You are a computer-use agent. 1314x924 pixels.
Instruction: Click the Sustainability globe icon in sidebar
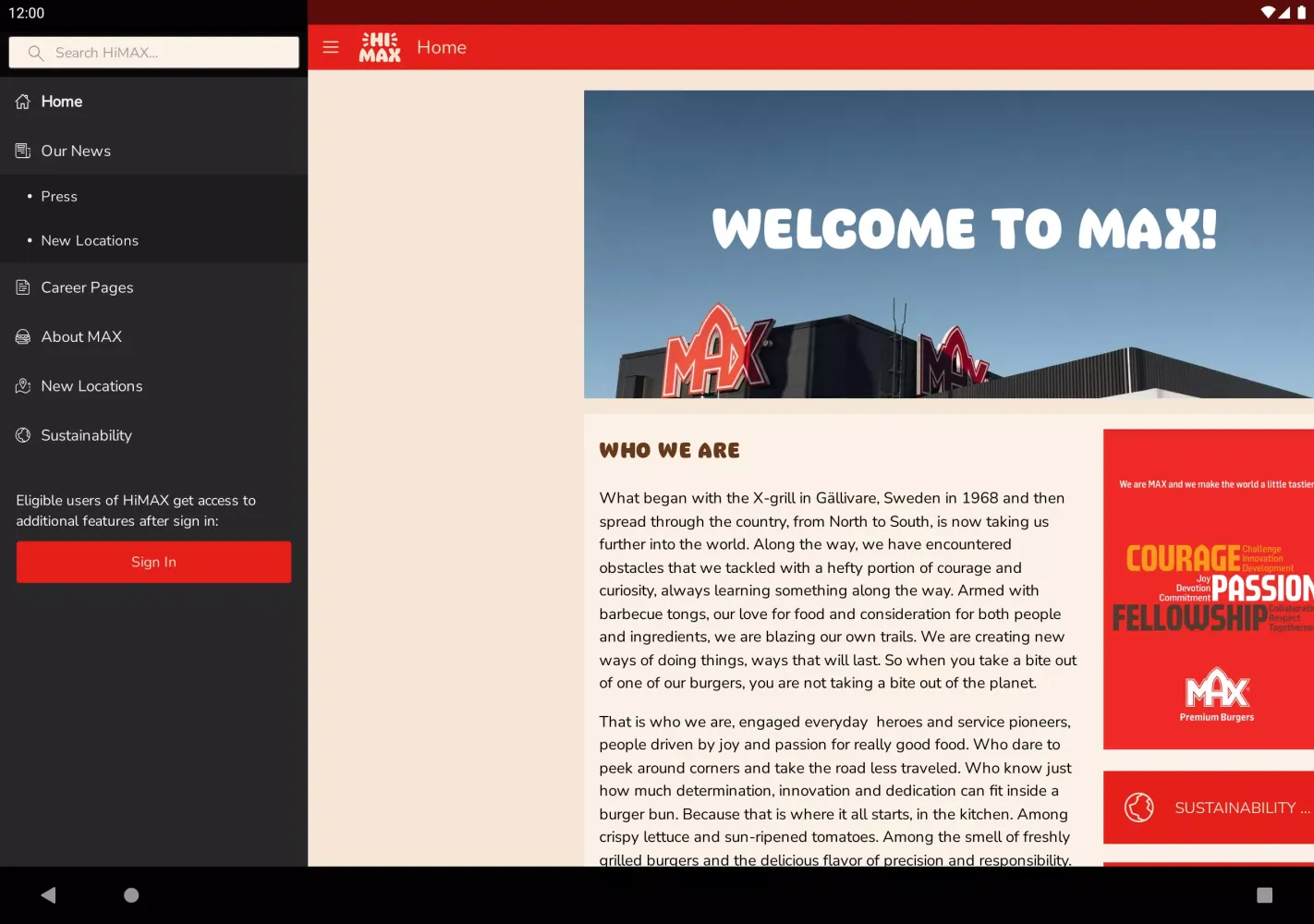(23, 435)
